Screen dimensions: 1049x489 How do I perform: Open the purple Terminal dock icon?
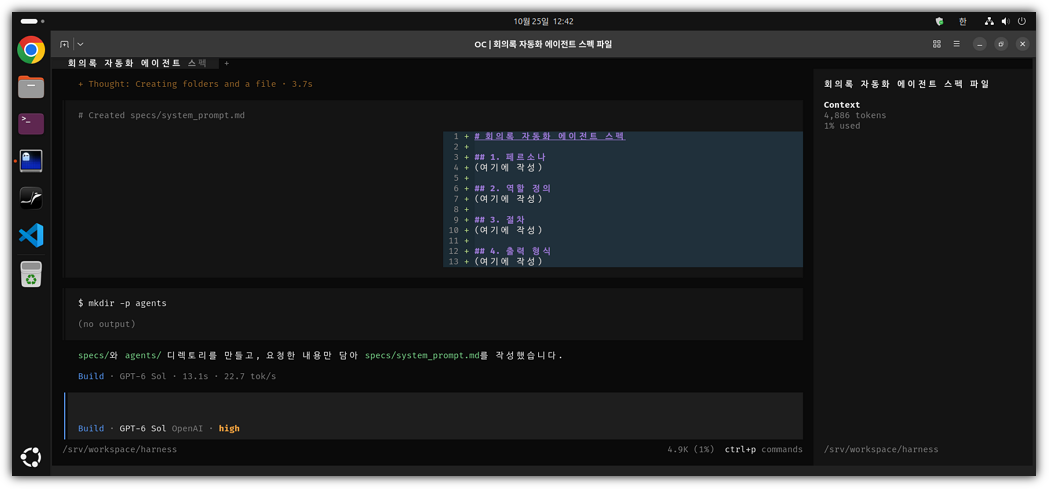point(31,124)
